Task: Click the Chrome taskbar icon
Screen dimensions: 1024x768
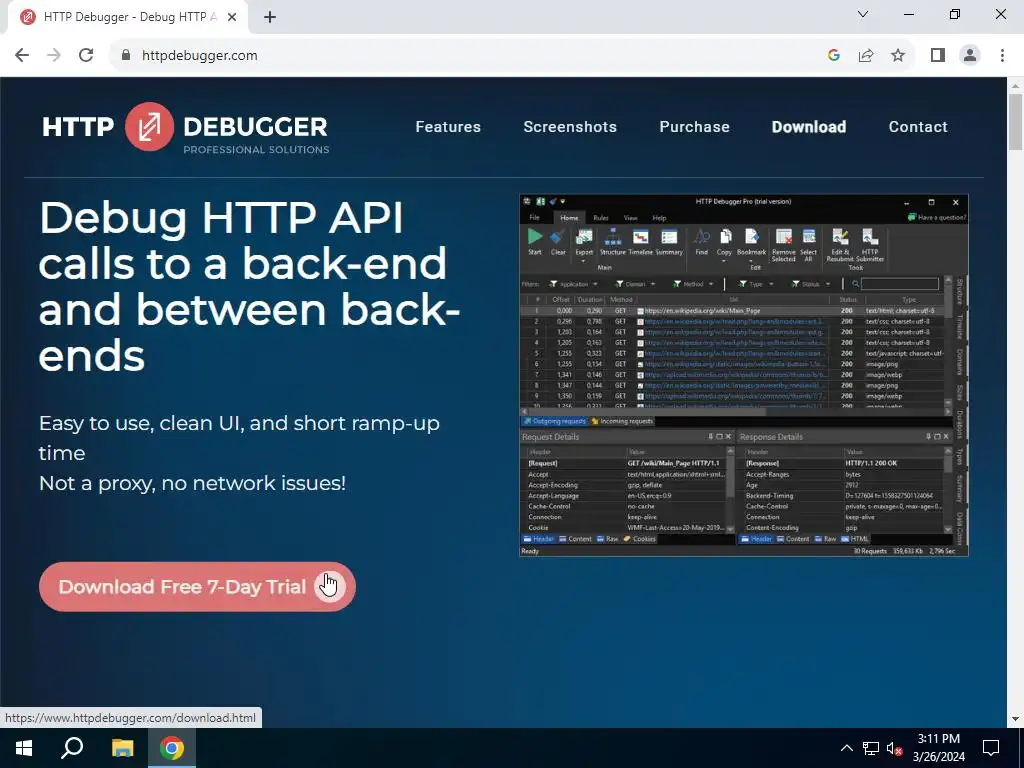Action: coord(172,748)
